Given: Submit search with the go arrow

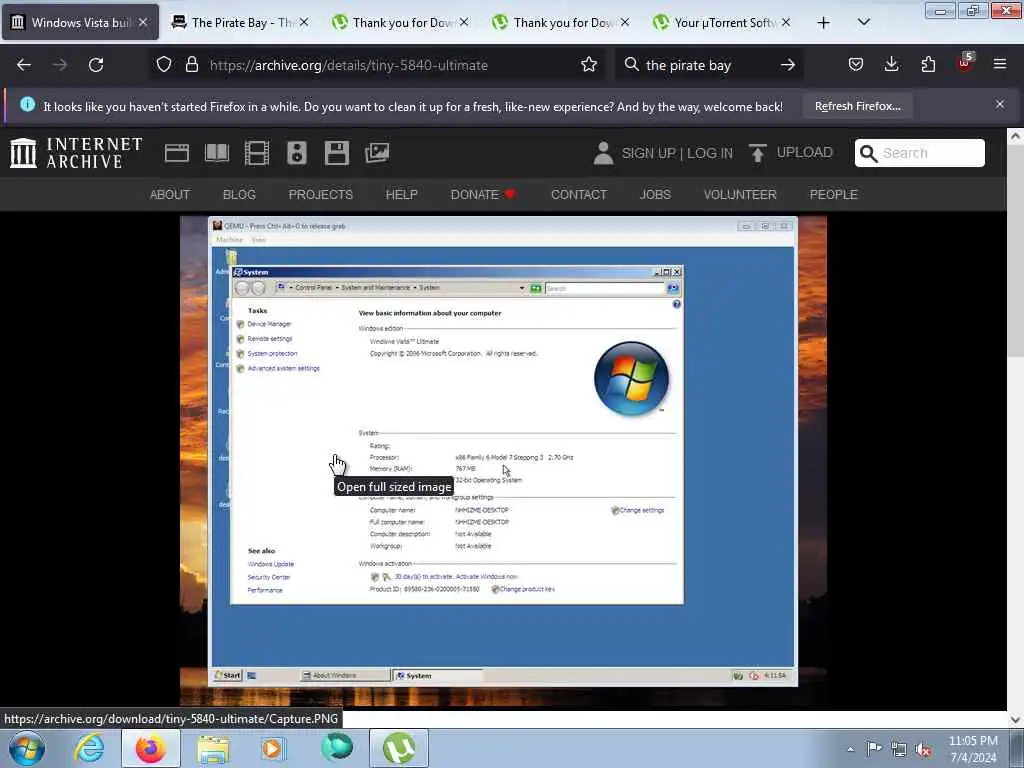Looking at the screenshot, I should 788,65.
